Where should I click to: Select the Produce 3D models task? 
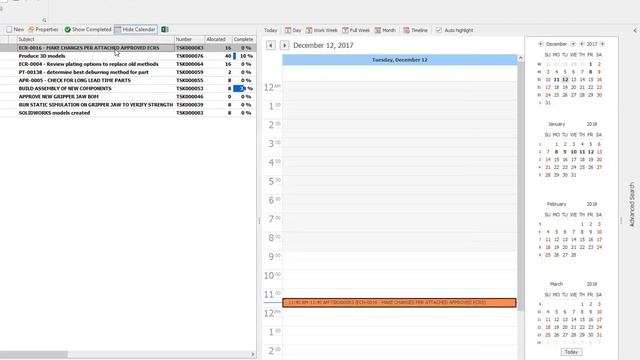click(x=127, y=56)
